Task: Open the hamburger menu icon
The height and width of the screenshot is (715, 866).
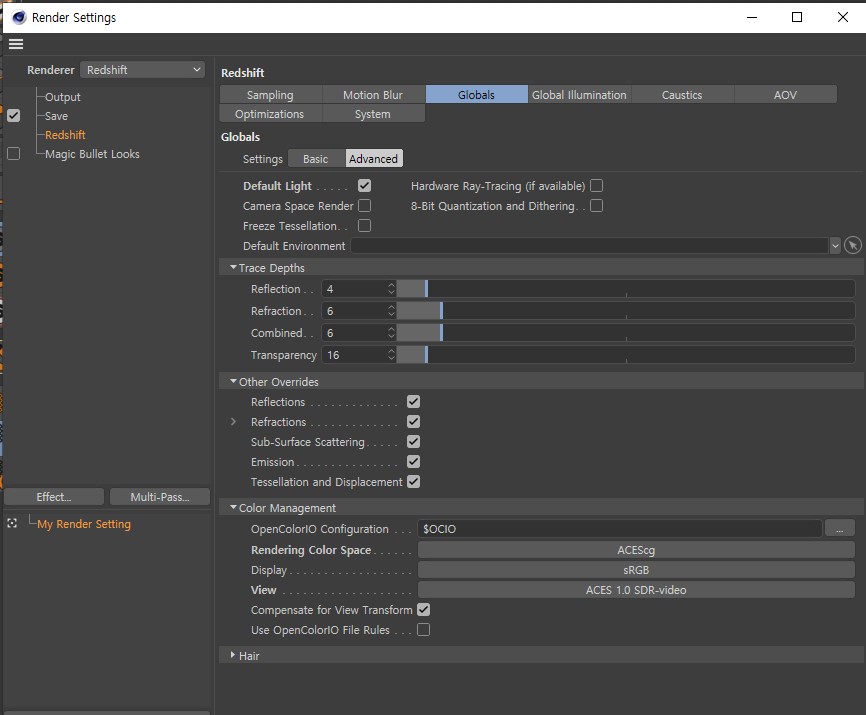Action: (x=15, y=44)
